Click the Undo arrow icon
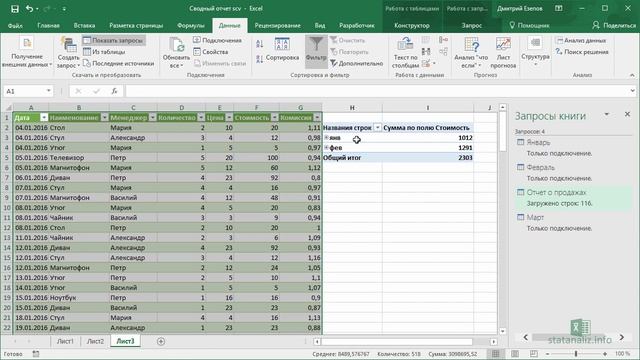This screenshot has width=640, height=360. point(29,9)
